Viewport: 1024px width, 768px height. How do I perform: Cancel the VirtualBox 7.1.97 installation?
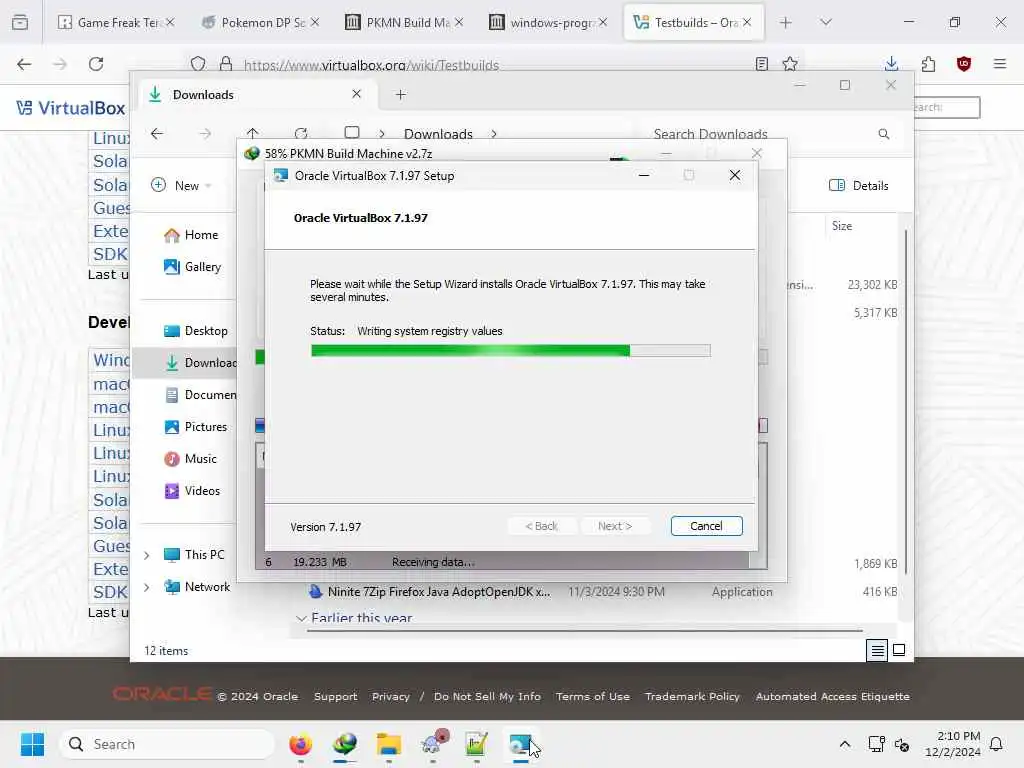(x=706, y=526)
